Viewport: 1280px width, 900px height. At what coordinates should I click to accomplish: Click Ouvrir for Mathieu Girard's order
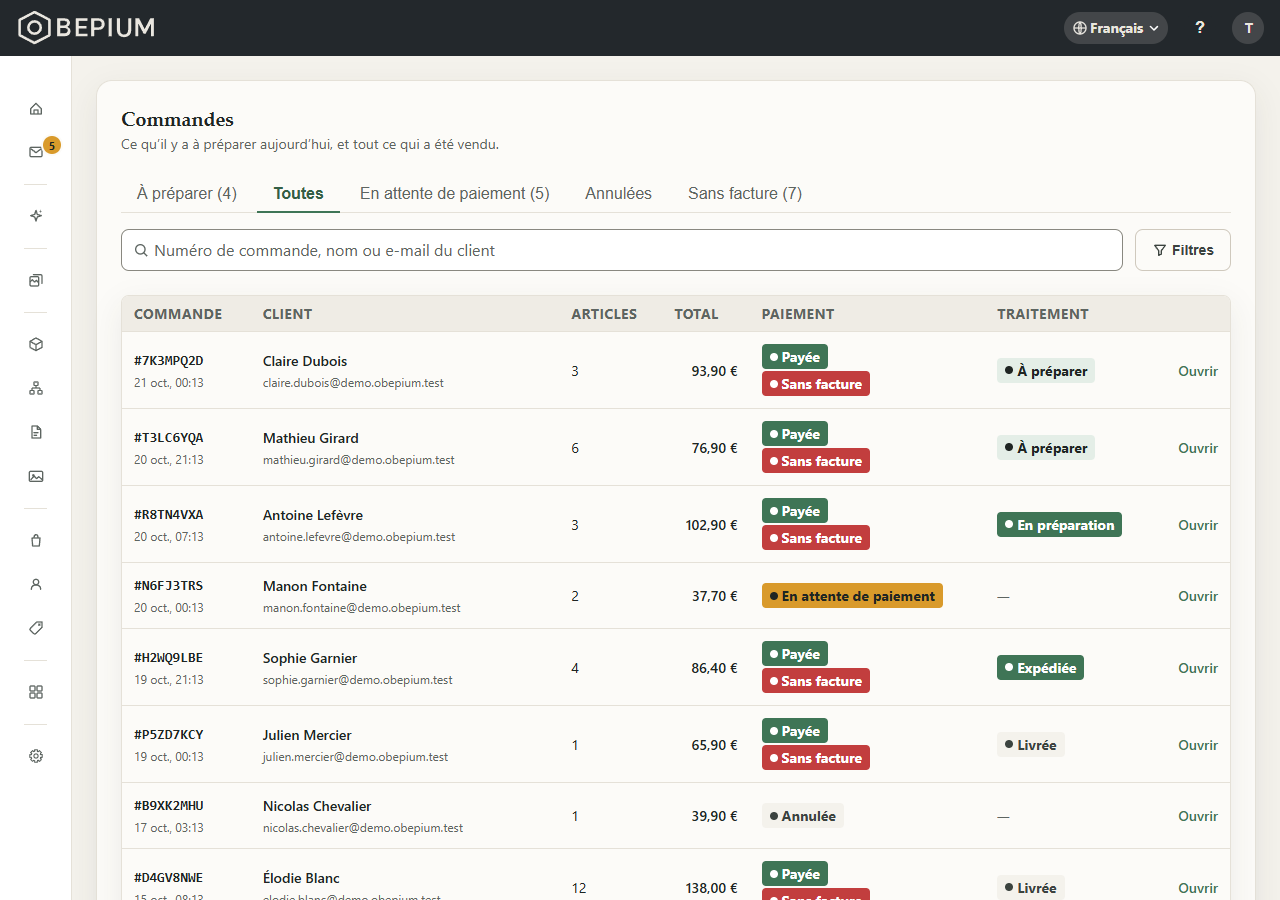click(1198, 448)
